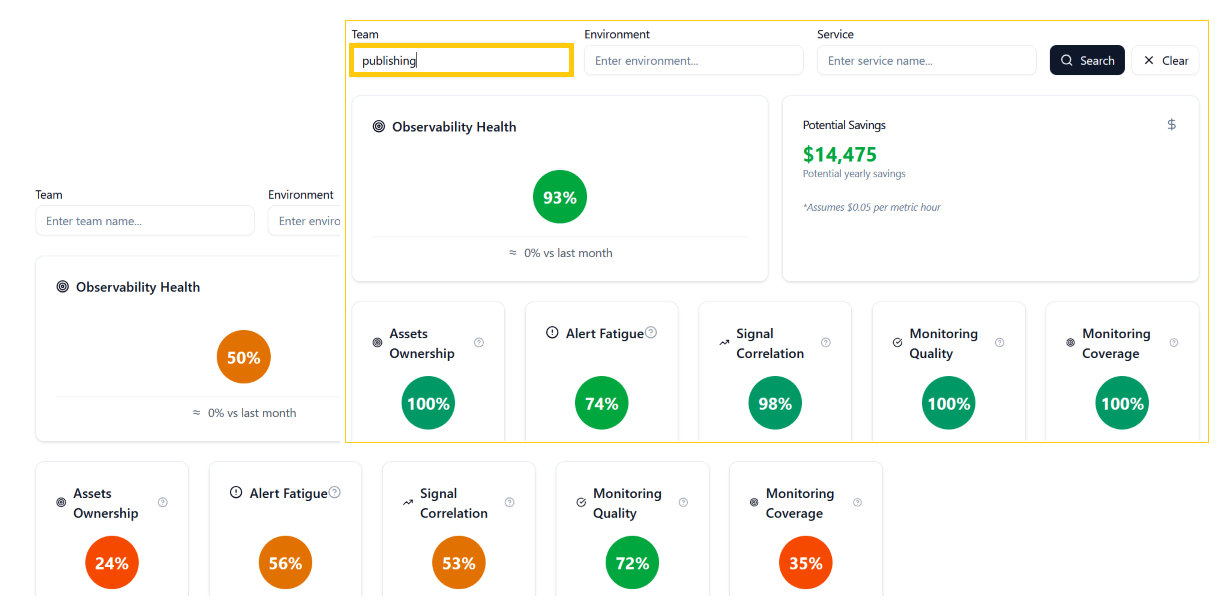Click dollar icon in Potential Savings card

(1172, 125)
